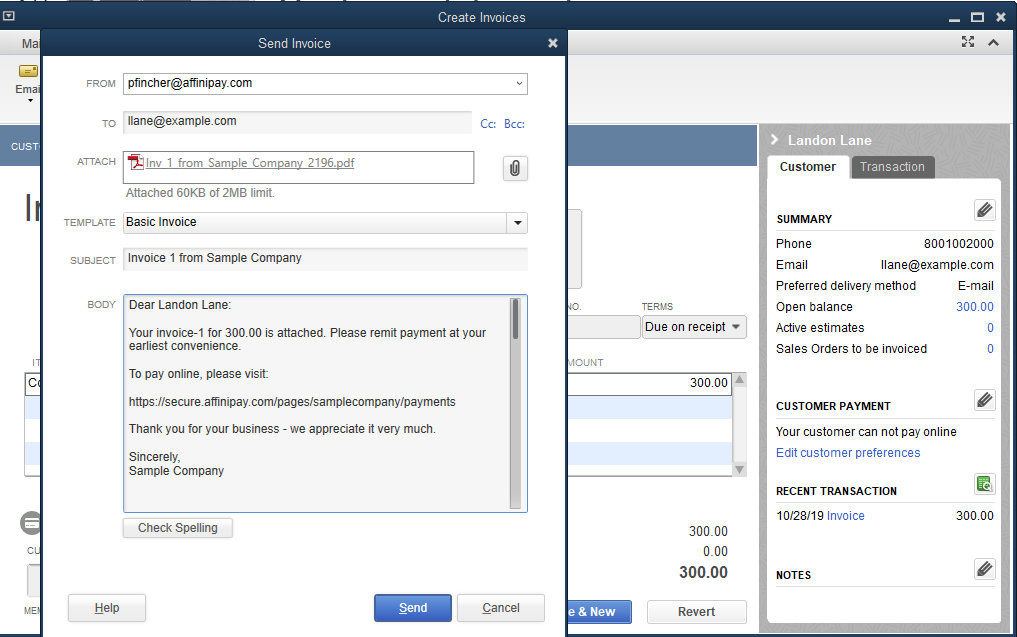
Task: Edit the Summary section pencil icon
Action: coord(984,210)
